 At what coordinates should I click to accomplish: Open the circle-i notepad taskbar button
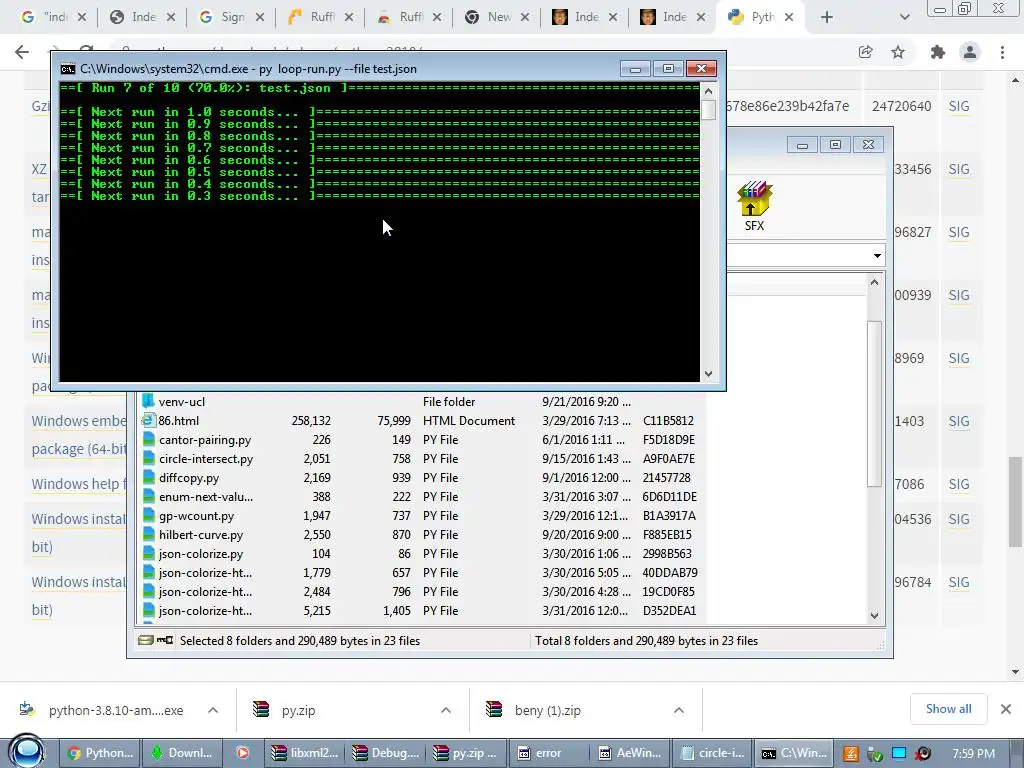click(x=712, y=753)
